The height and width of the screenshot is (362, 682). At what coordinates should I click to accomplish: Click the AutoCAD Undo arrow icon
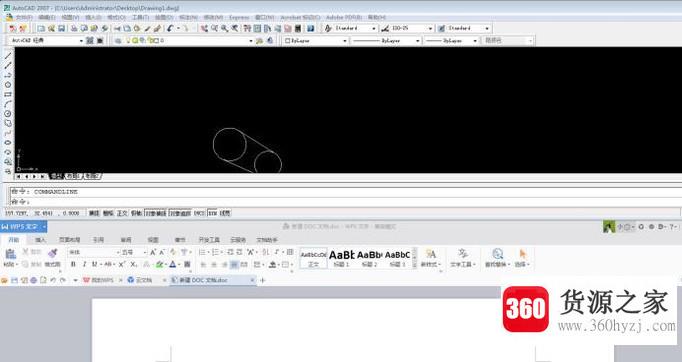tap(170, 28)
